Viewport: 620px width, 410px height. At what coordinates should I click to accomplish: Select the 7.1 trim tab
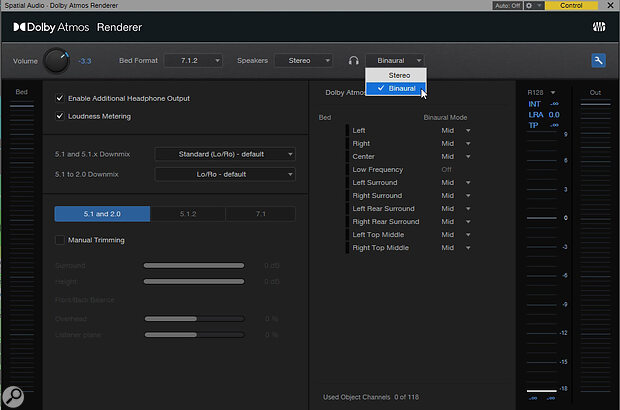[261, 214]
